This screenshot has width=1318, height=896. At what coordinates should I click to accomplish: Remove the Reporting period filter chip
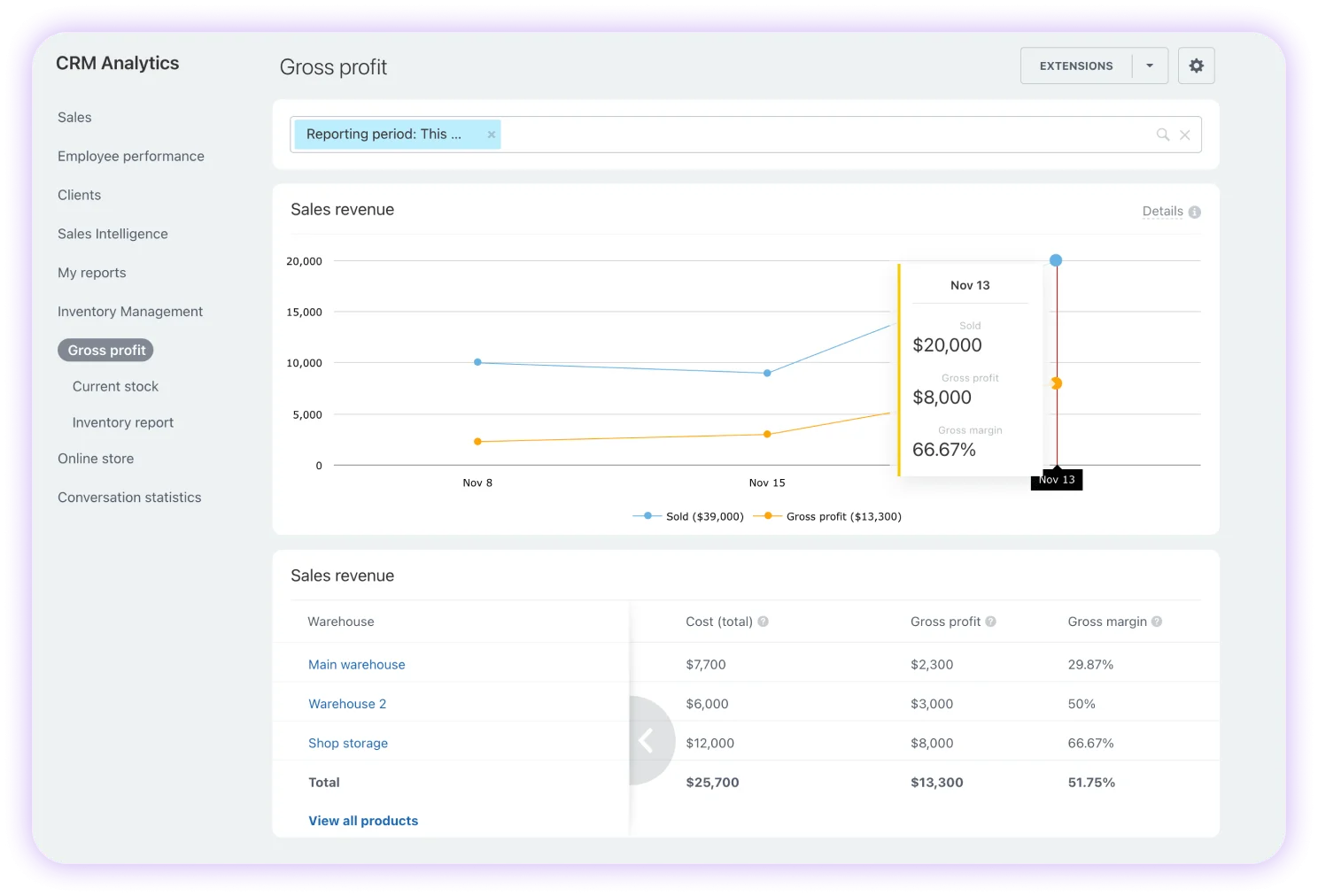[492, 135]
